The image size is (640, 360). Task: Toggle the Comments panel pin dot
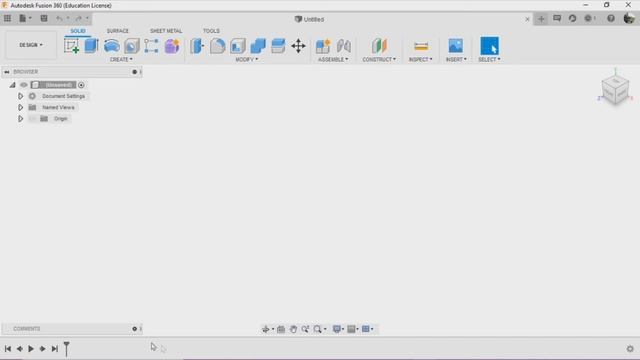click(134, 329)
